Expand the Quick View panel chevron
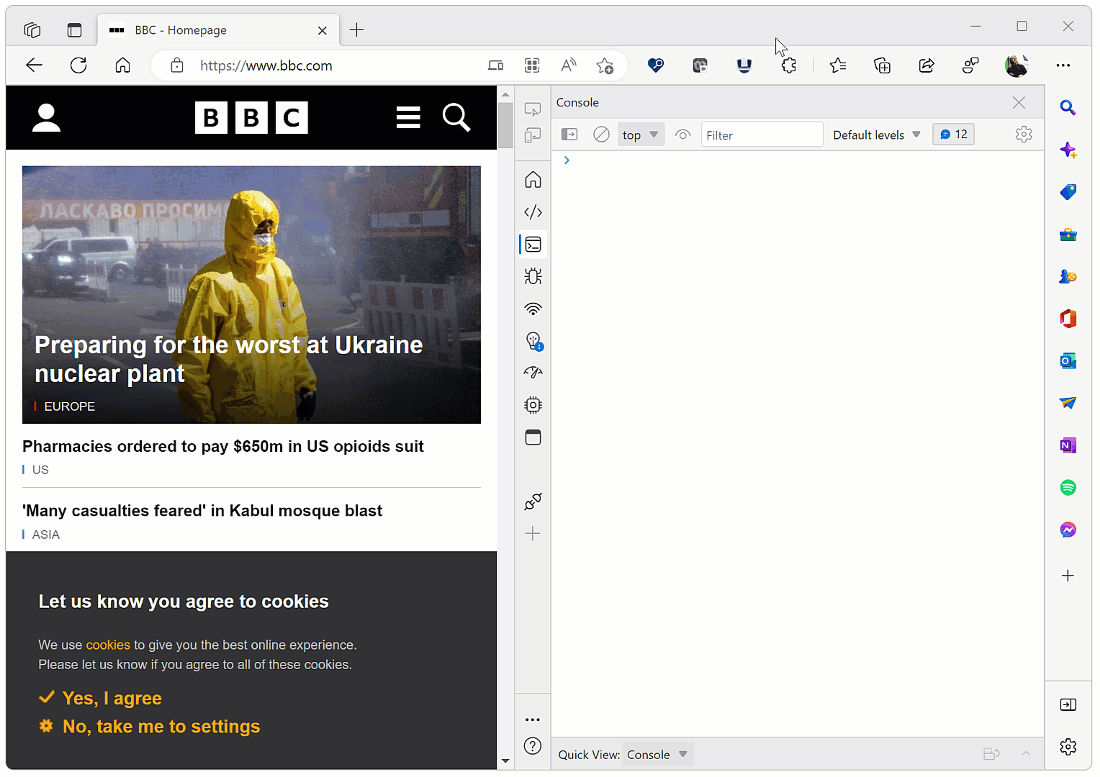The width and height of the screenshot is (1100, 777). pos(1026,754)
